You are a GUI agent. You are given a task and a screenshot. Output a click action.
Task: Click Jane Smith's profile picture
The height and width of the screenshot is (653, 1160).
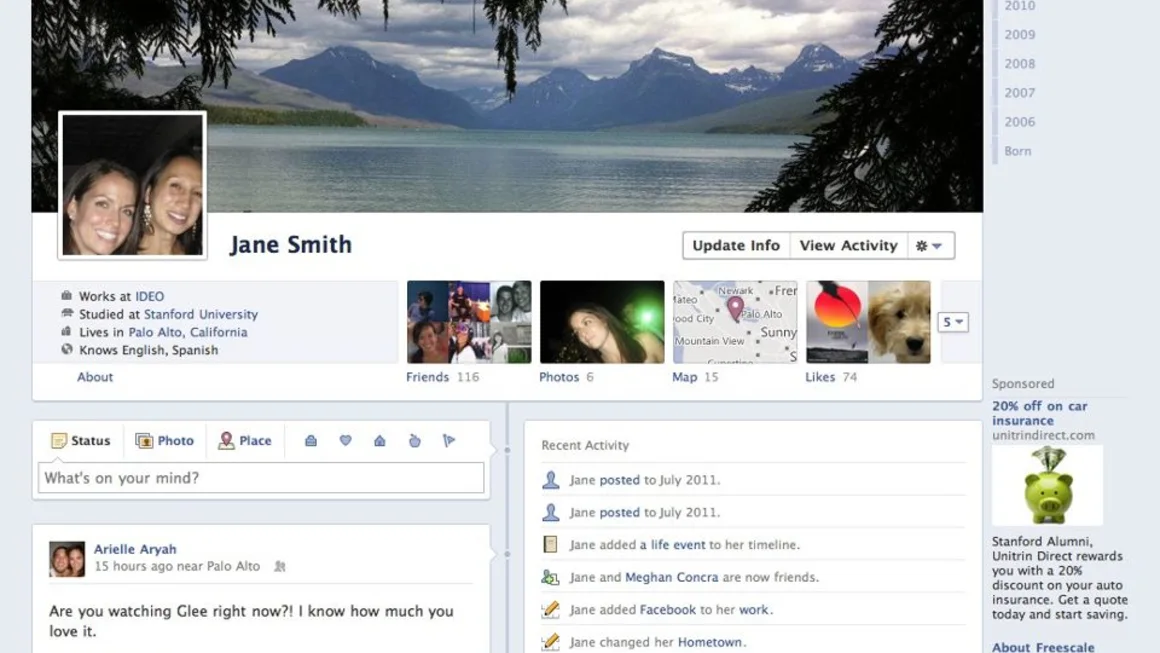(132, 185)
